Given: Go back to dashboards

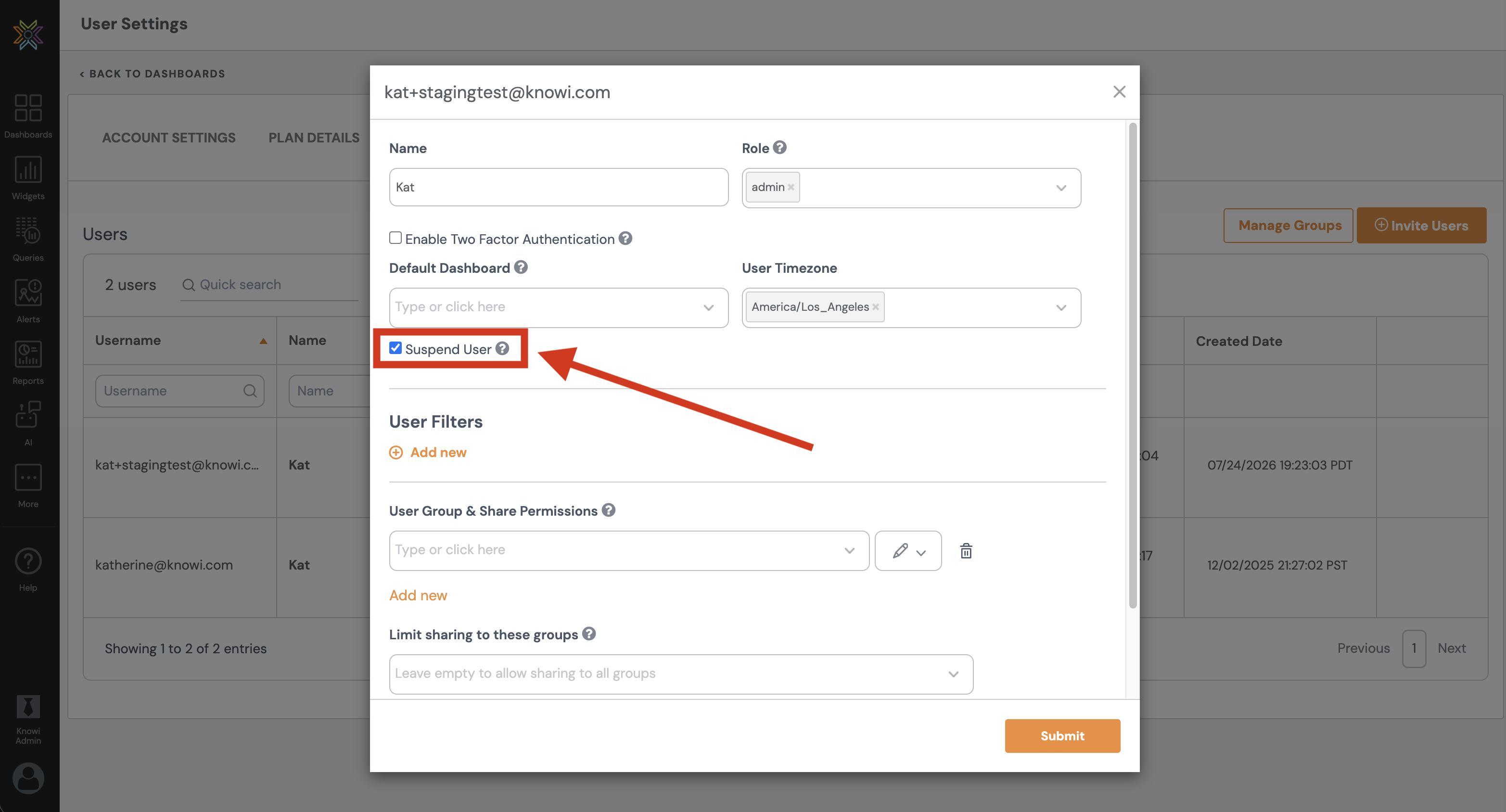Looking at the screenshot, I should coord(153,74).
